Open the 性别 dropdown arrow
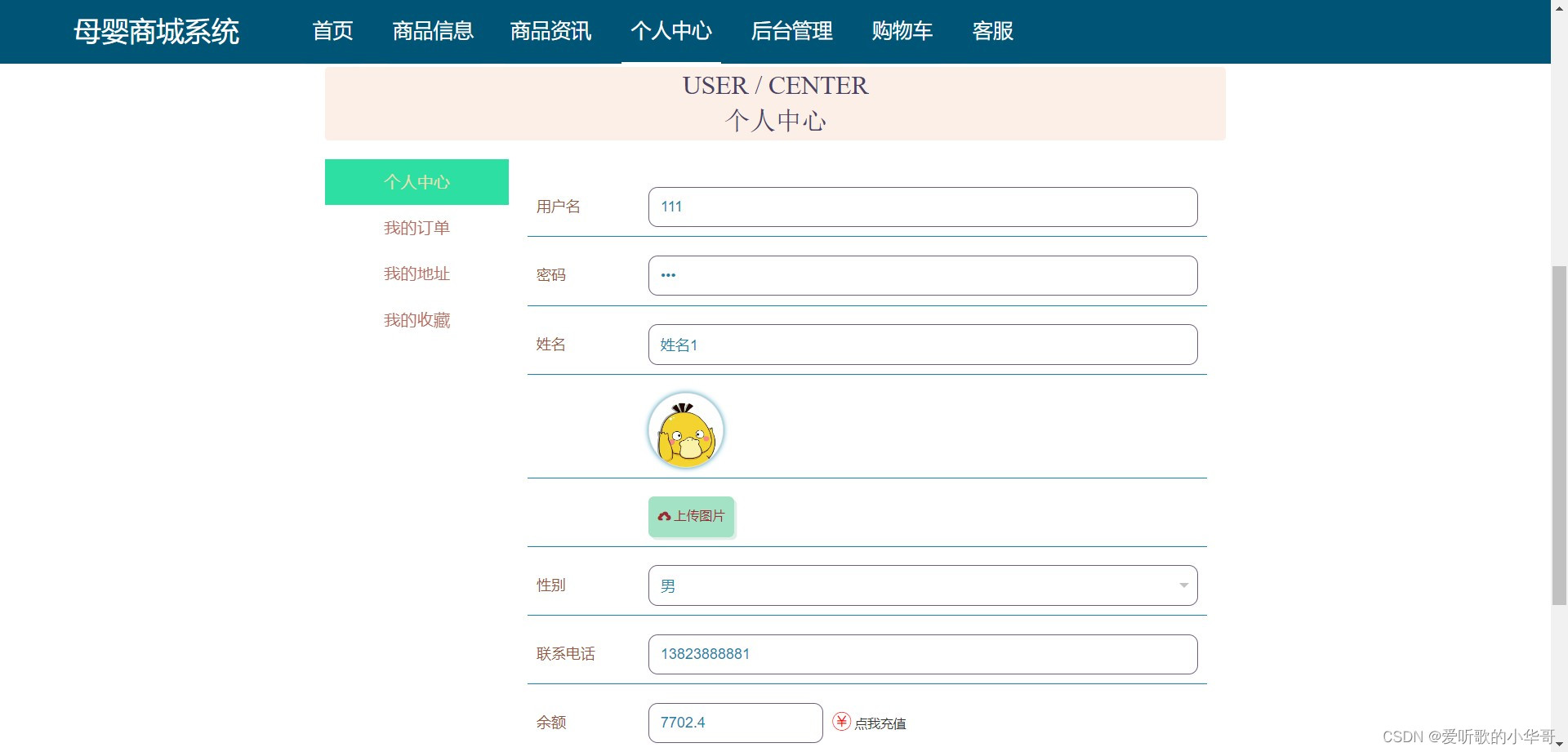 click(x=1183, y=585)
